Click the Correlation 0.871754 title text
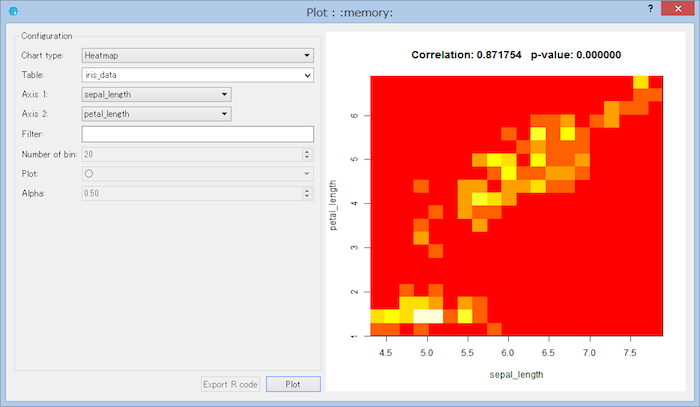The height and width of the screenshot is (407, 700). tap(466, 55)
